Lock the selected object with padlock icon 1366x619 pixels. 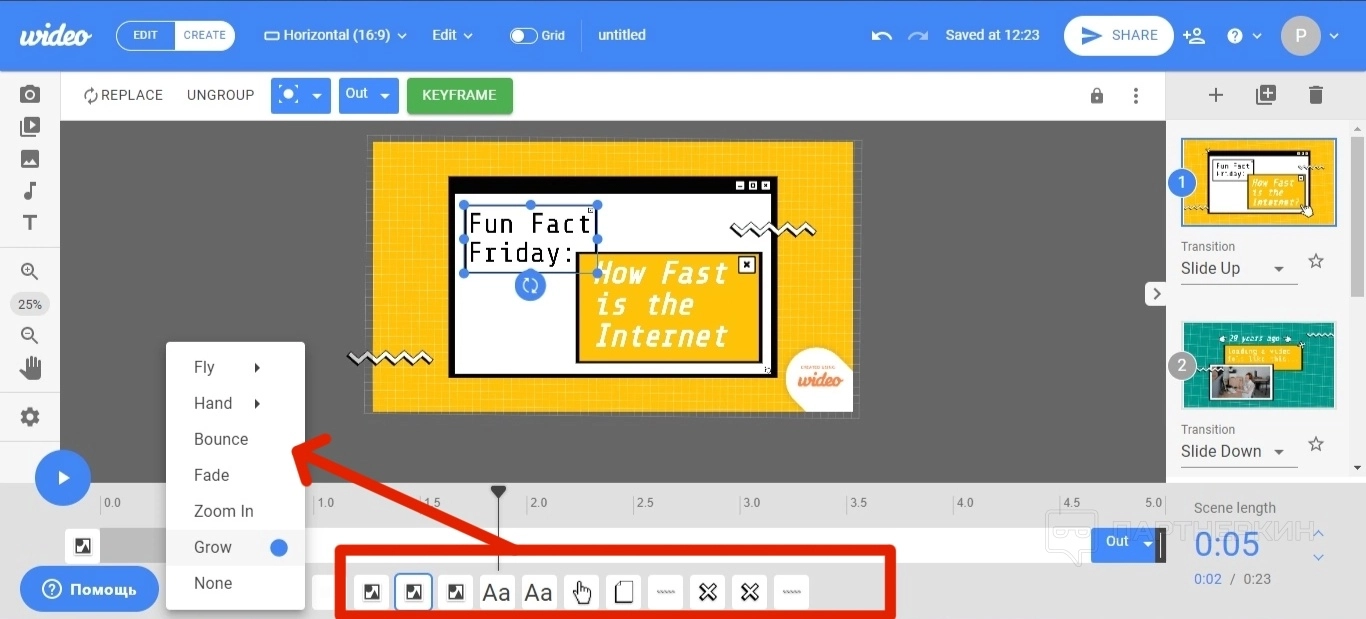click(1097, 96)
